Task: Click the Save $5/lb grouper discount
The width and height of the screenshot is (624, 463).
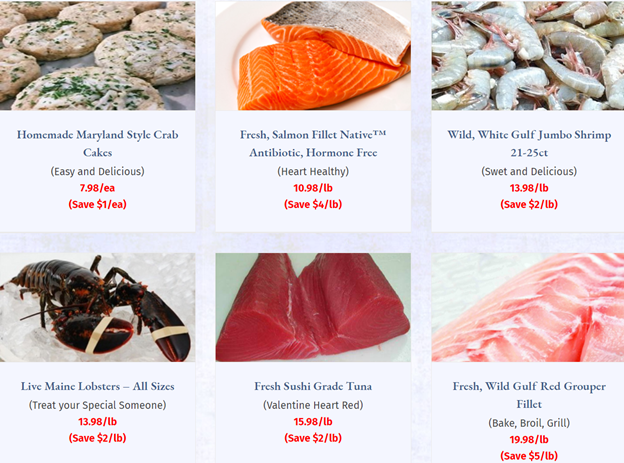Action: click(x=529, y=456)
